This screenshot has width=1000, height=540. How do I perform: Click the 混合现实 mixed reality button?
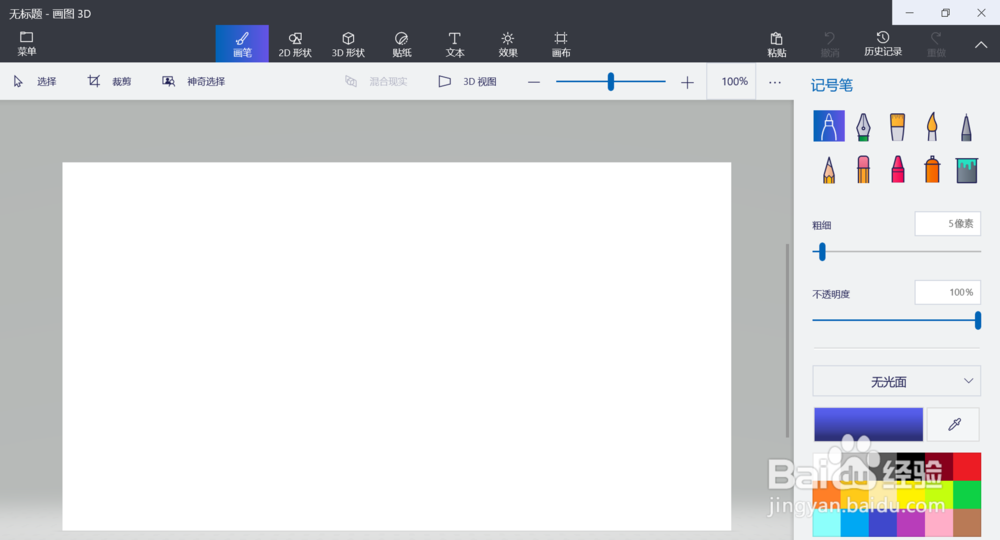376,82
